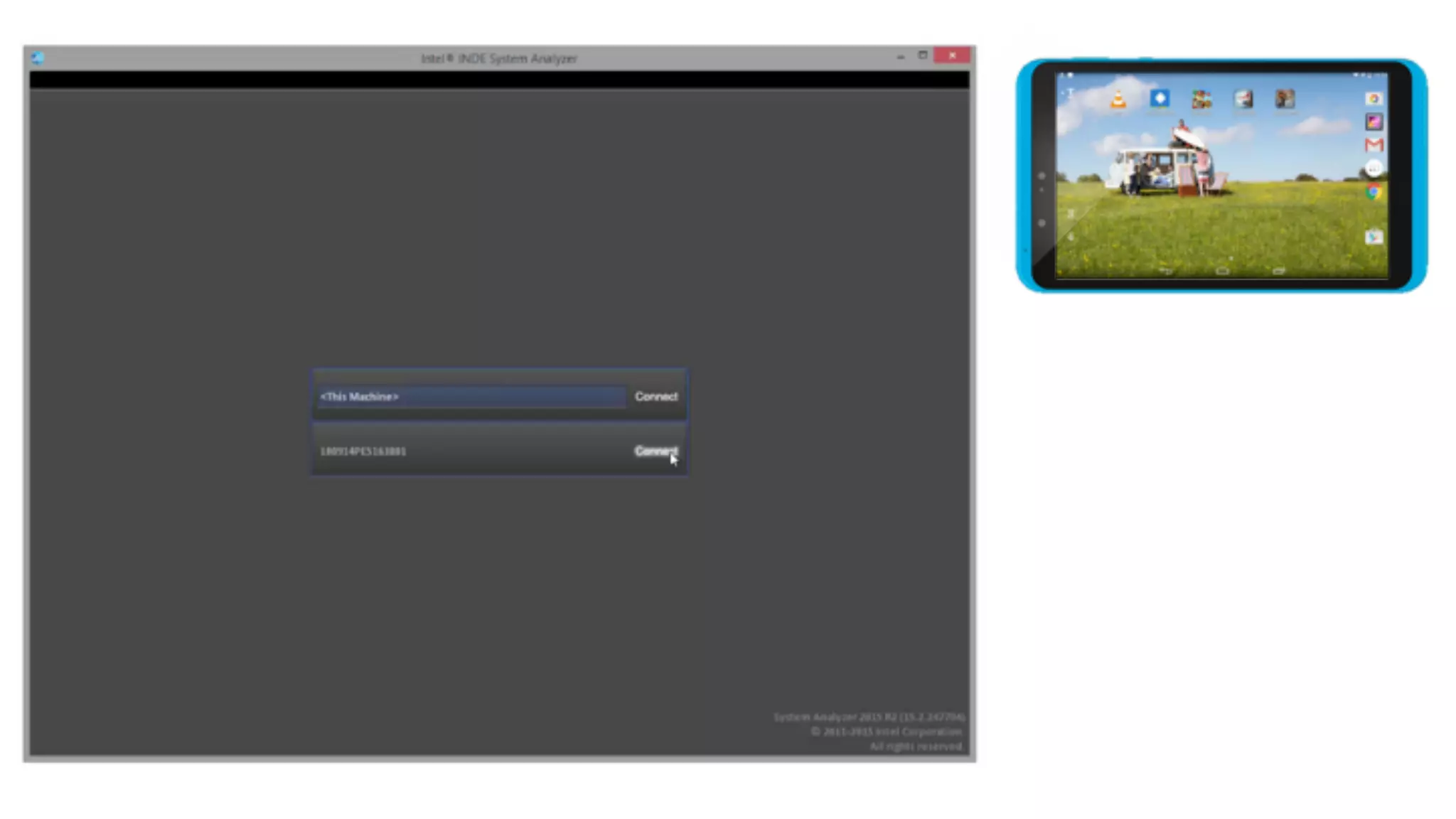Image resolution: width=1456 pixels, height=819 pixels.
Task: Open the blue square app on tablet
Action: 1160,98
